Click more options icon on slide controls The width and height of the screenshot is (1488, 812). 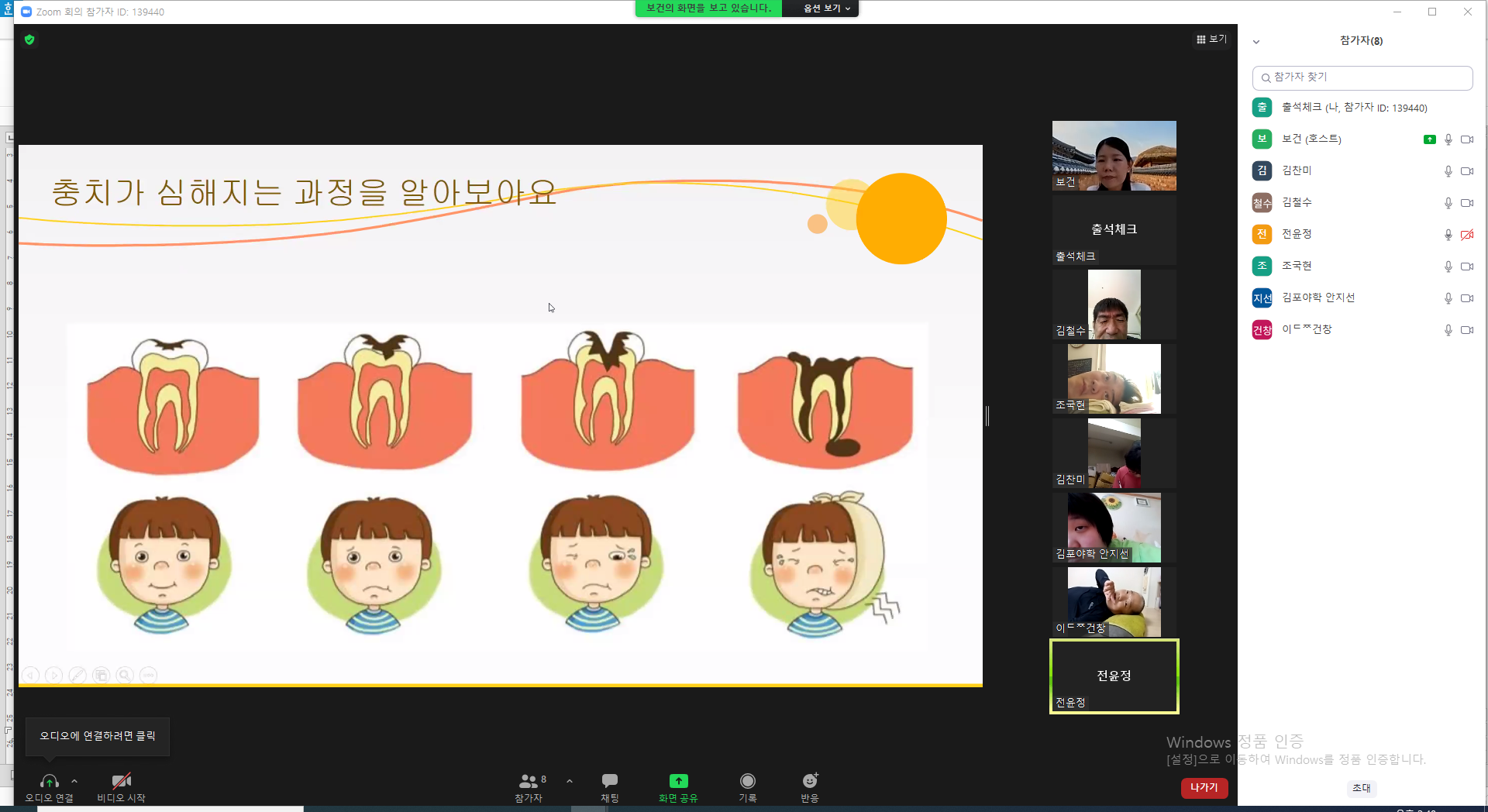click(148, 676)
